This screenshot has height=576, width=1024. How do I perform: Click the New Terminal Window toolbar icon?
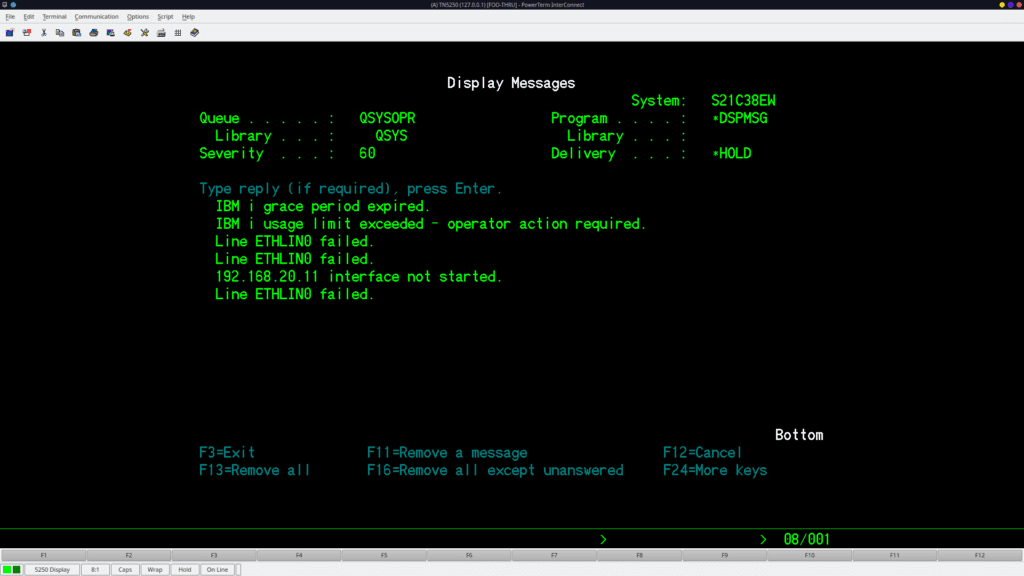point(10,33)
